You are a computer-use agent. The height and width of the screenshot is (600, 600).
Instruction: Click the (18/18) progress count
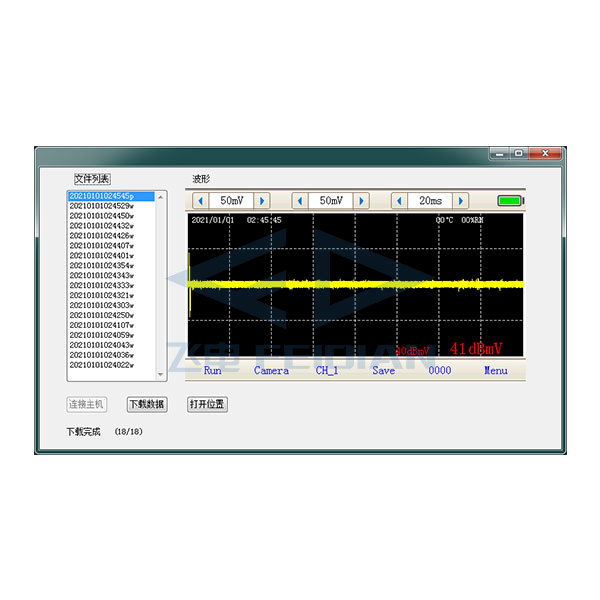pyautogui.click(x=129, y=432)
